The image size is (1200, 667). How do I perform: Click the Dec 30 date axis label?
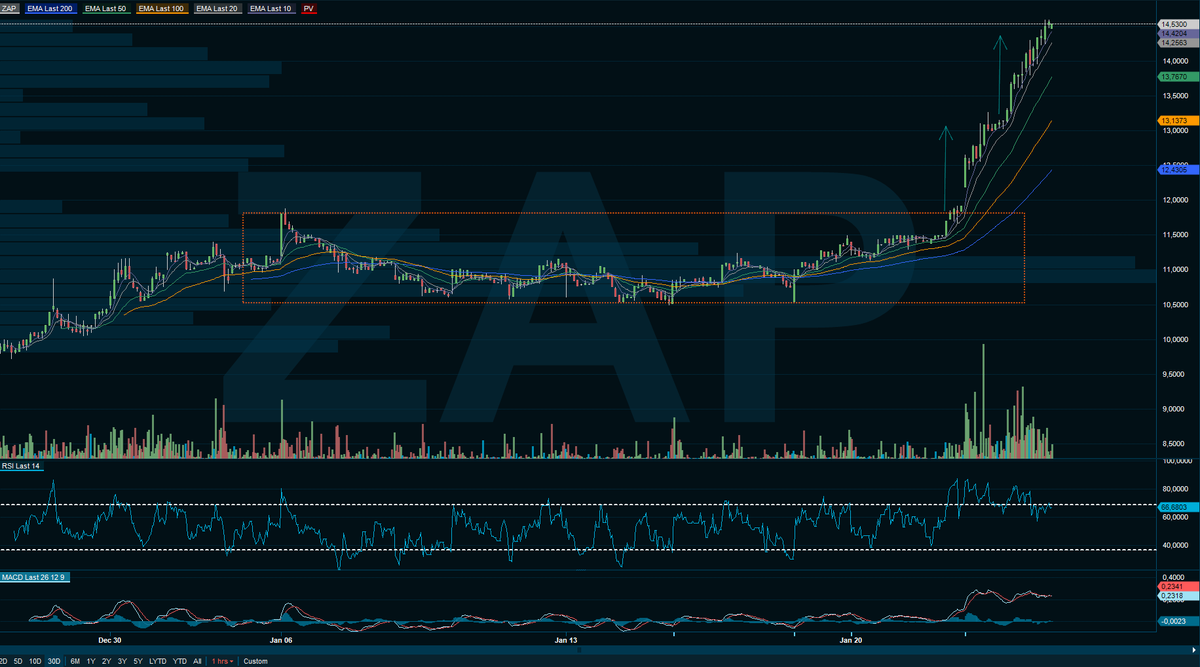point(110,639)
